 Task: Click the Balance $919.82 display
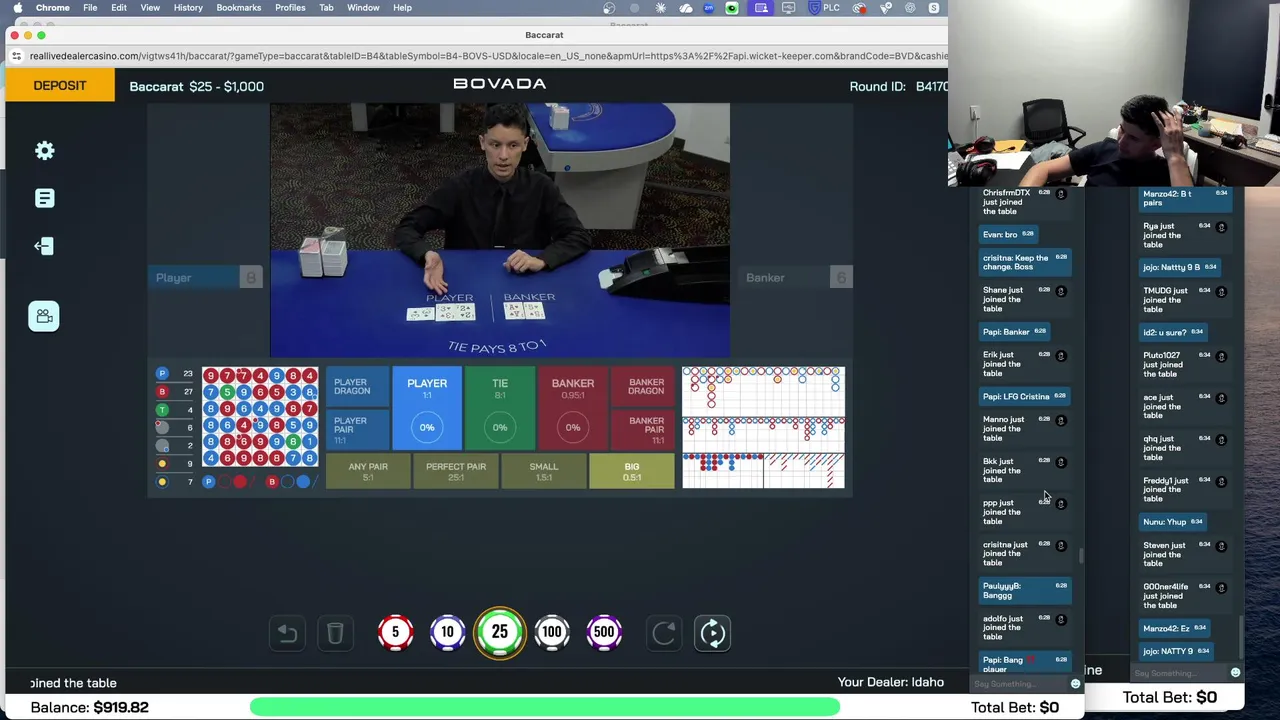[x=89, y=707]
